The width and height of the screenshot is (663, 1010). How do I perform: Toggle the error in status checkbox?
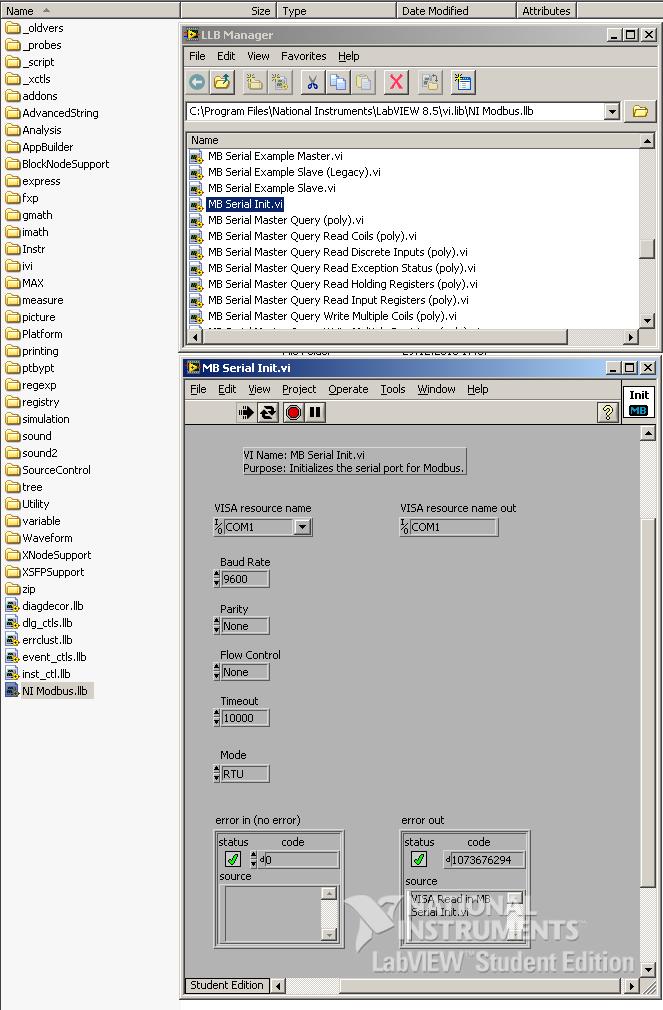[x=233, y=859]
